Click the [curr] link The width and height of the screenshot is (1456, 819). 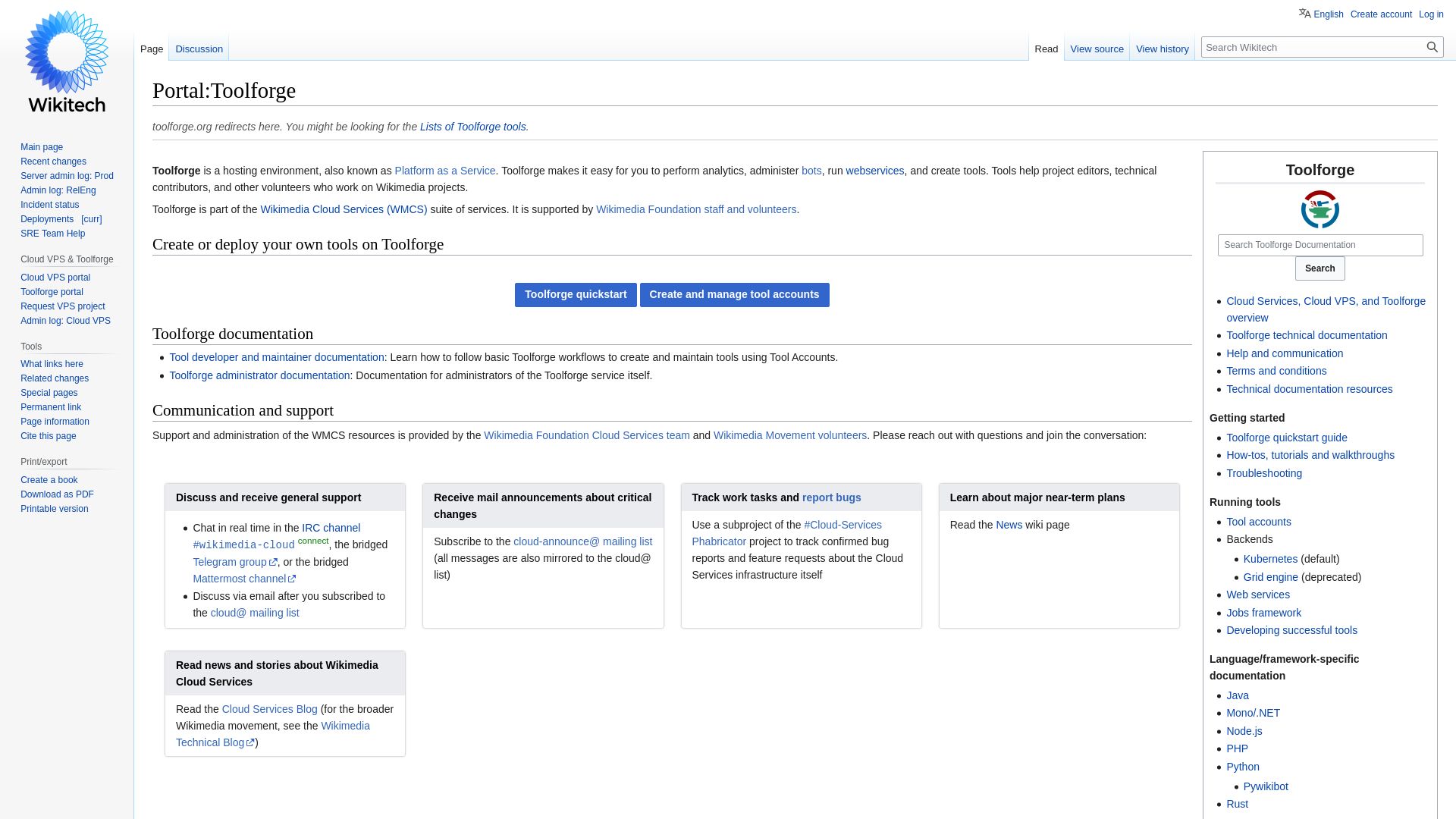point(92,219)
